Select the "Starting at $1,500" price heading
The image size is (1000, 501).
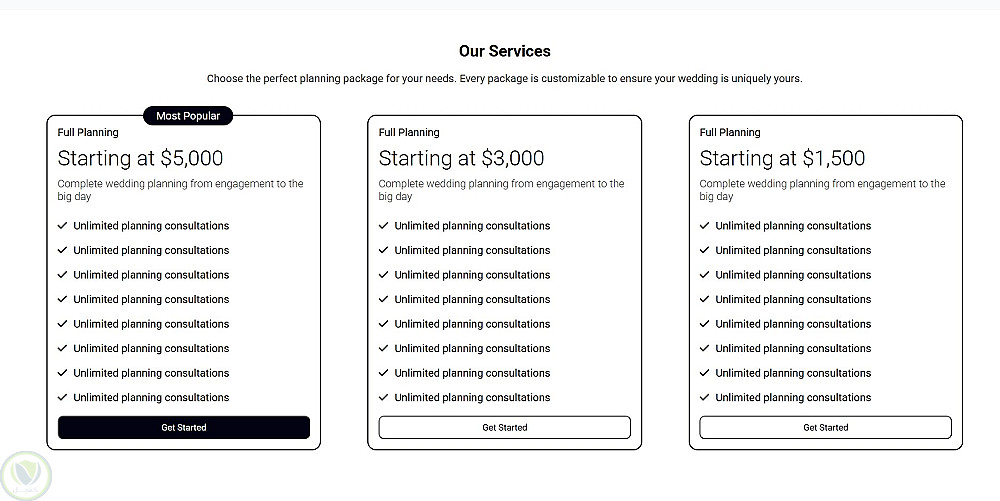click(782, 158)
